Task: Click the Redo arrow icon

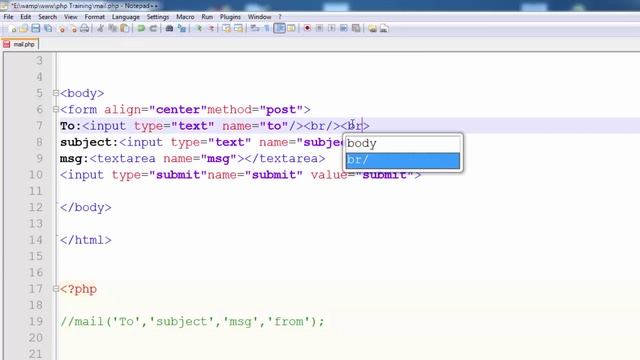Action: click(153, 28)
